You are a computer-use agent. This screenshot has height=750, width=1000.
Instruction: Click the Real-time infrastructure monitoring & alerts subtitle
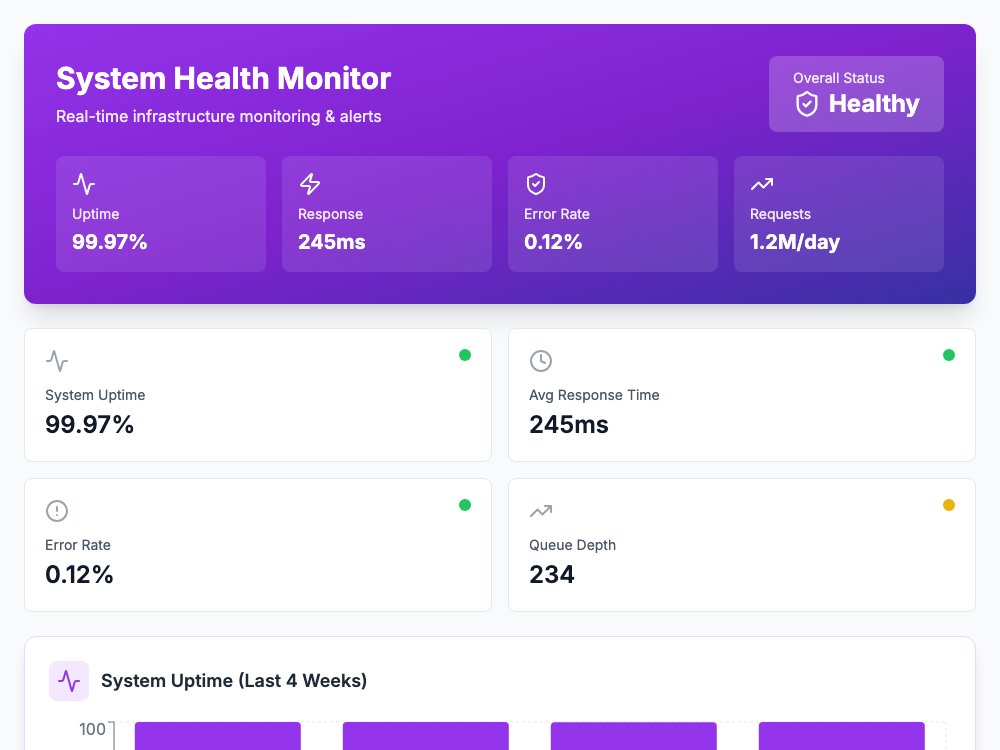pos(219,116)
